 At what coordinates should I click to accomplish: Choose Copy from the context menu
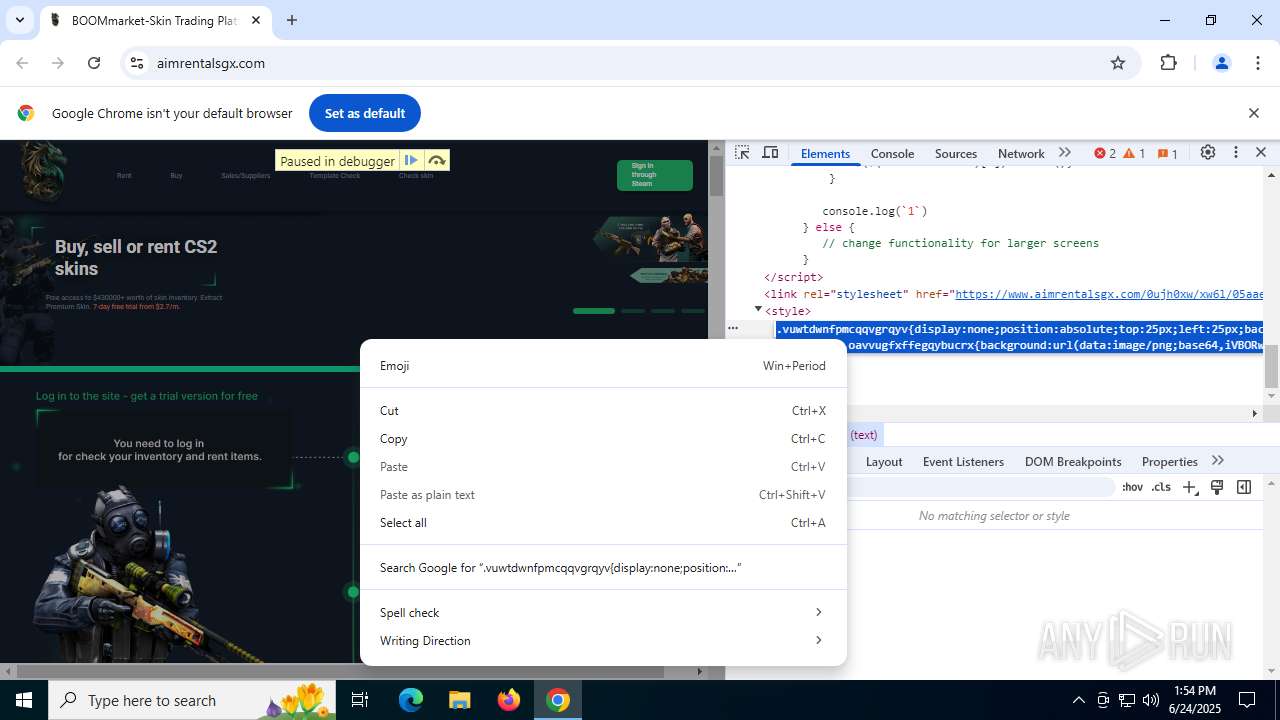[603, 439]
